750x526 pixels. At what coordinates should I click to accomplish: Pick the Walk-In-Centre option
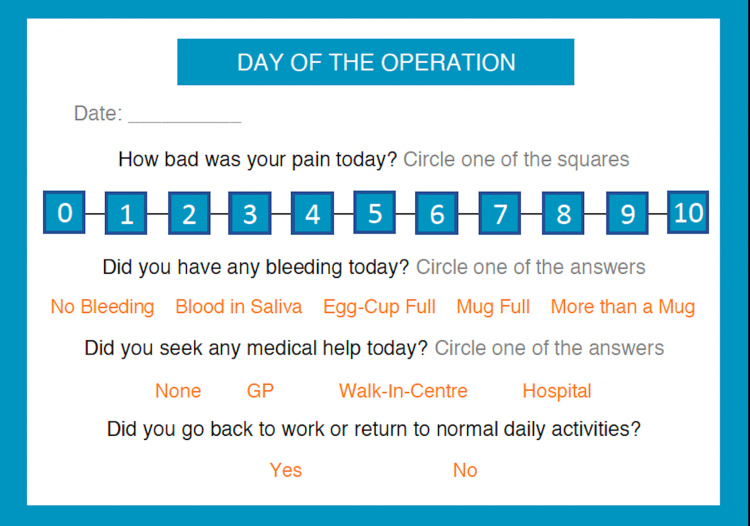point(403,391)
